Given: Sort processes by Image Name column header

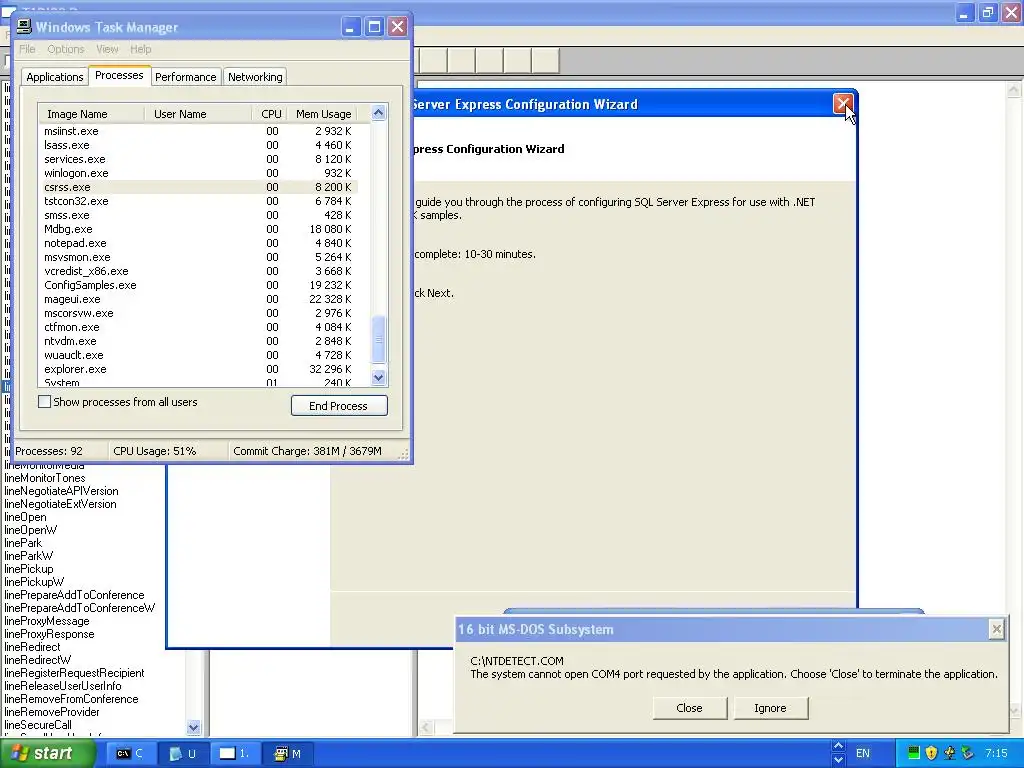Looking at the screenshot, I should [91, 114].
